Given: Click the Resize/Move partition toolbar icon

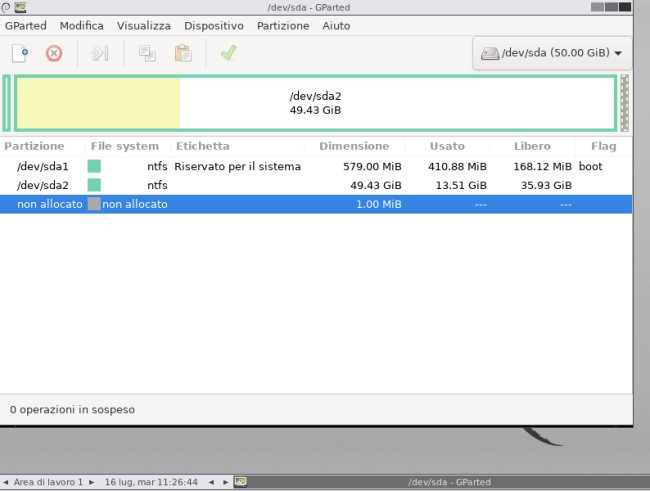Looking at the screenshot, I should (99, 54).
